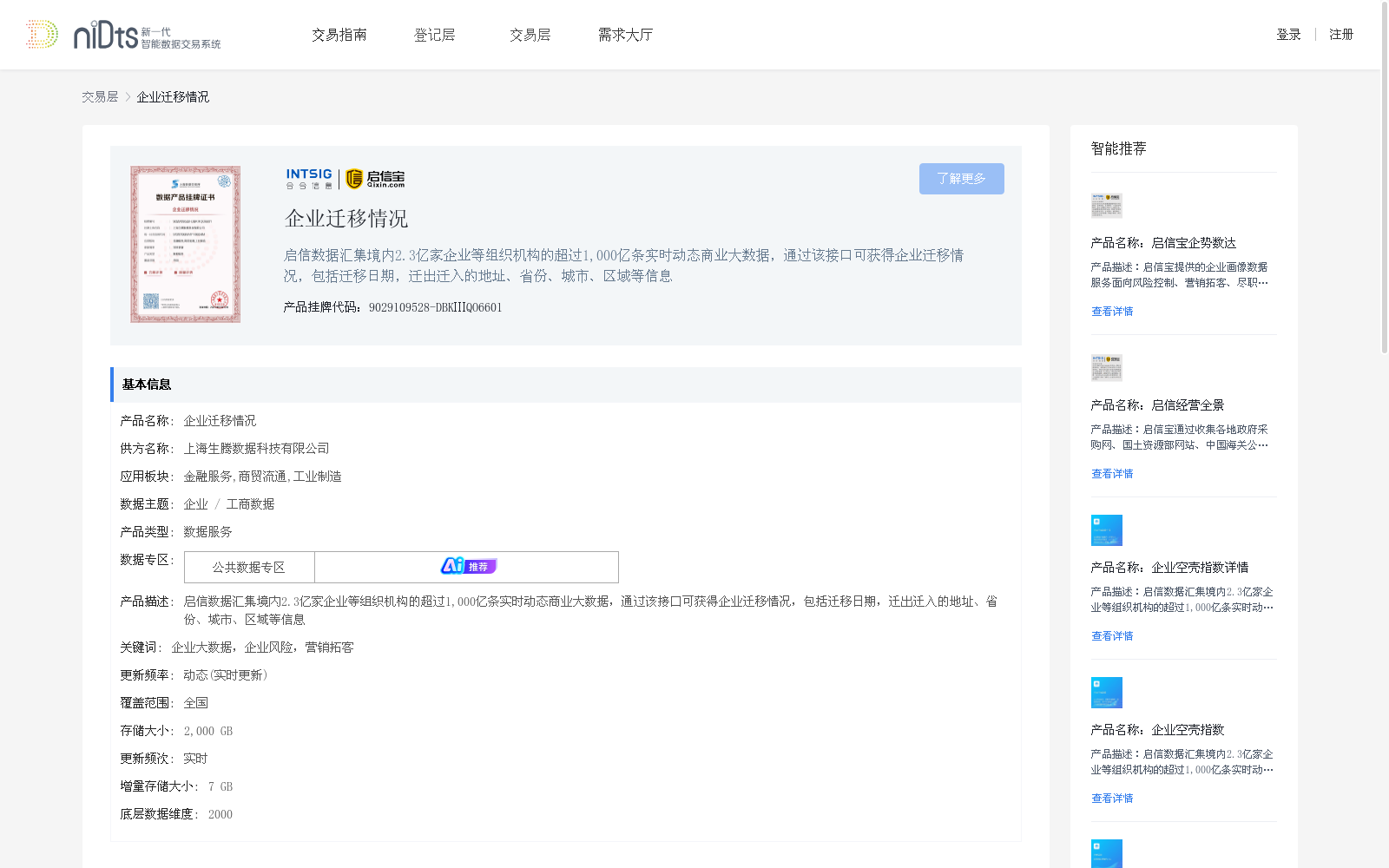Image resolution: width=1389 pixels, height=868 pixels.
Task: Click the 企业 data theme link
Action: pos(195,504)
